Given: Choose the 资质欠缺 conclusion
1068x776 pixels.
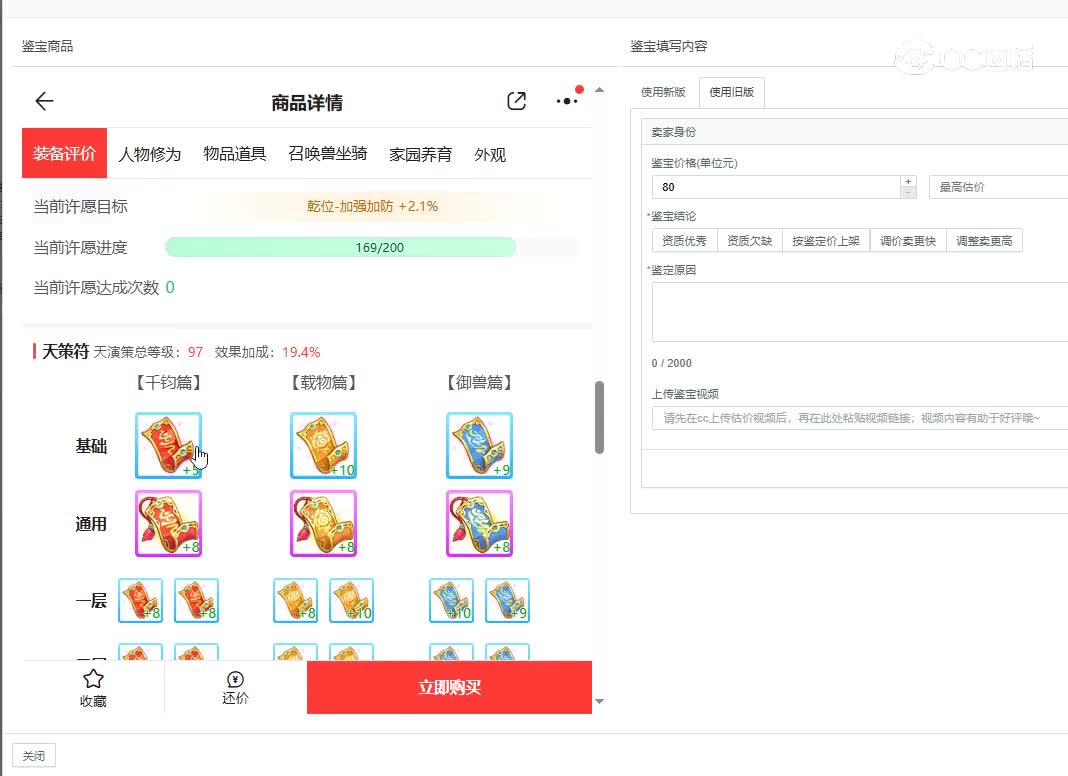Looking at the screenshot, I should pyautogui.click(x=749, y=240).
